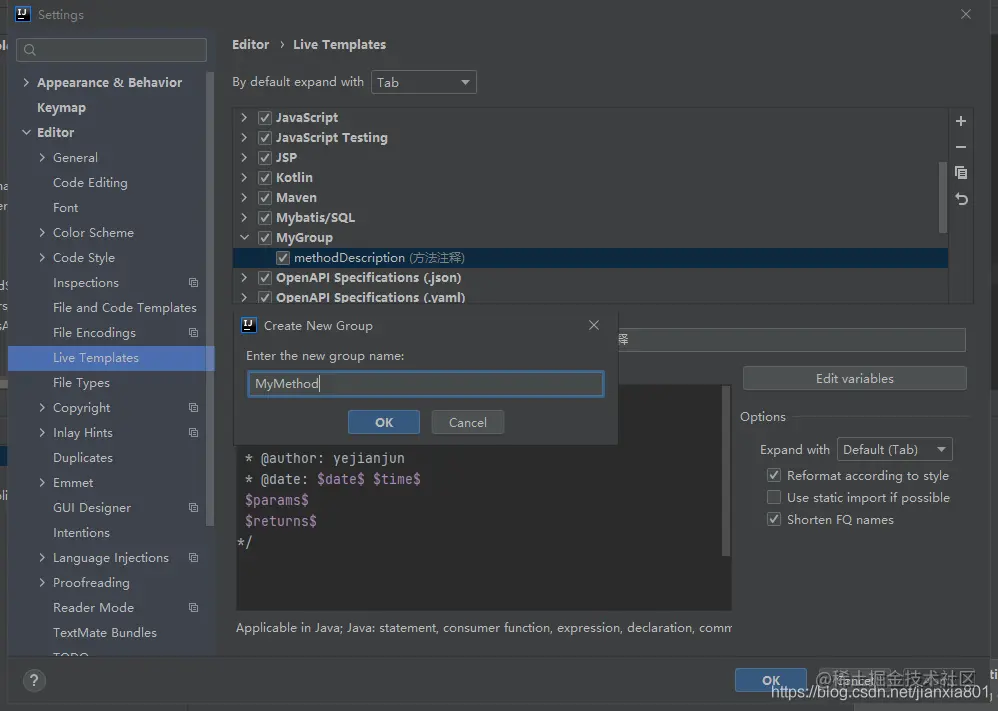Toggle the MyGroup checkbox
998x711 pixels.
pyautogui.click(x=265, y=238)
